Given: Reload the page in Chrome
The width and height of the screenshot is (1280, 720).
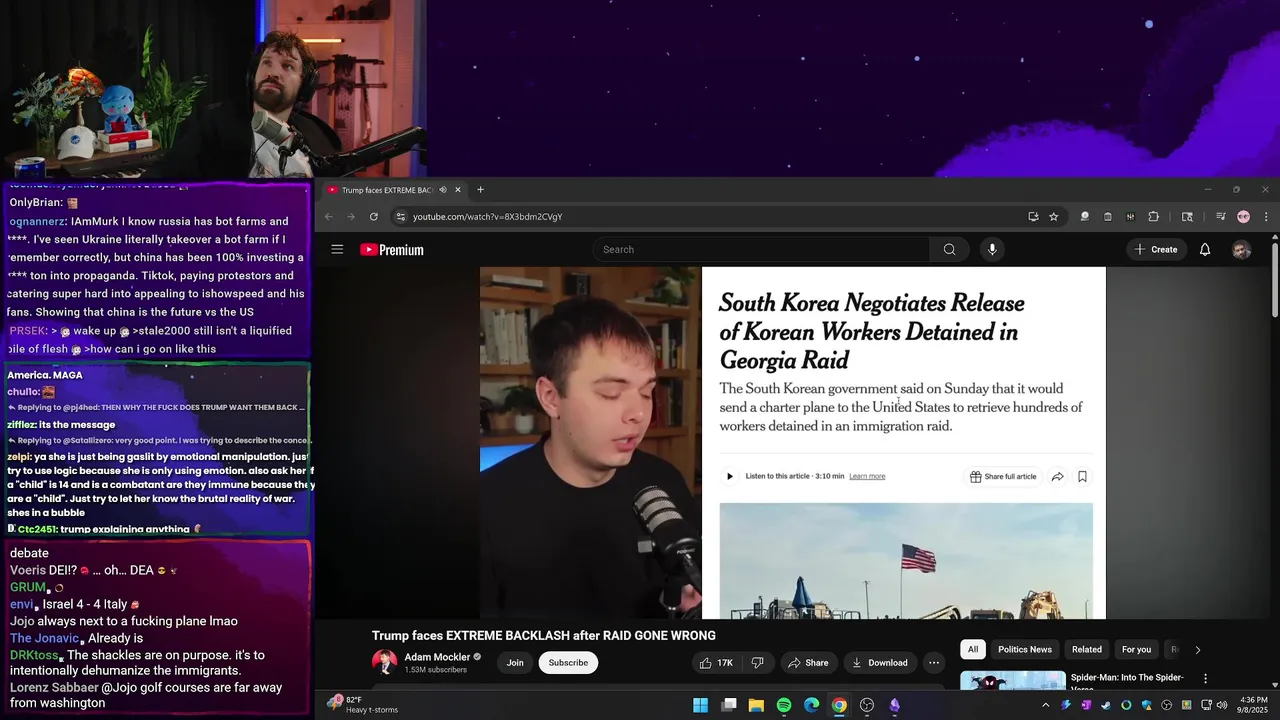Looking at the screenshot, I should click(374, 216).
